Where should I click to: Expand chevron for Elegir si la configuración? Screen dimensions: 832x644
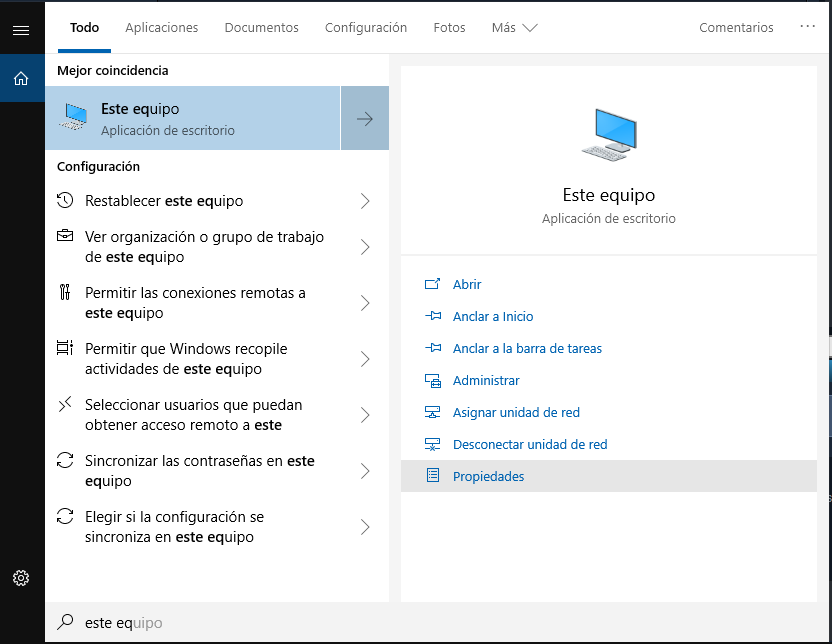[365, 527]
